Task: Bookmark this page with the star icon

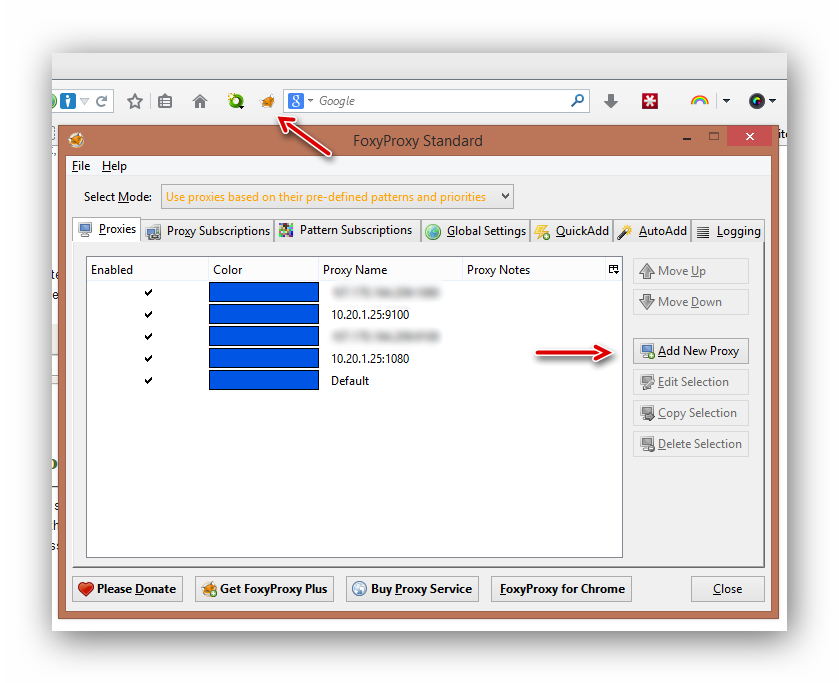Action: [x=135, y=101]
